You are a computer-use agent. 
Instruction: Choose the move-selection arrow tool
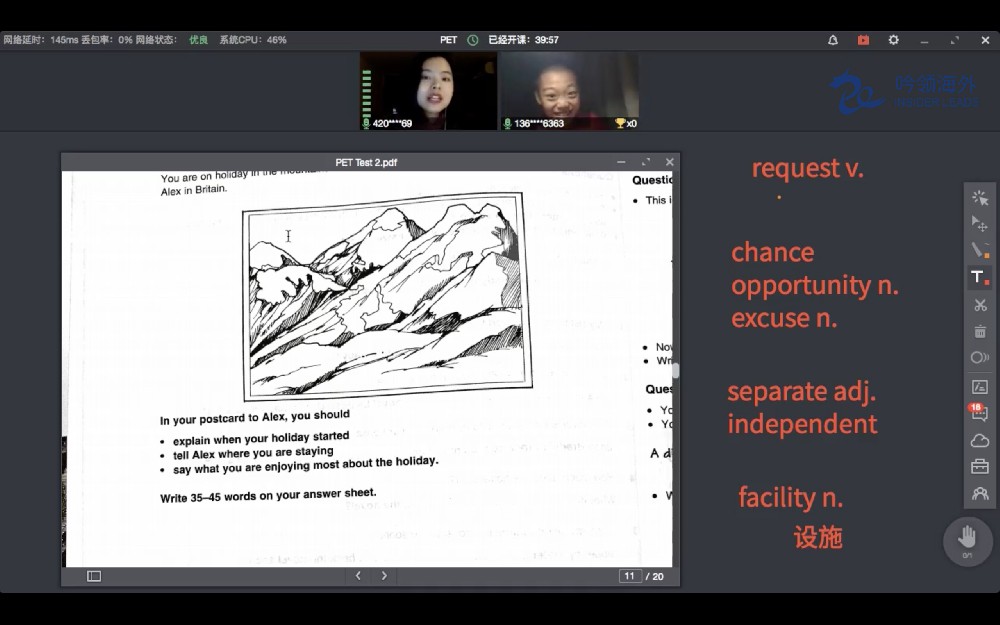[979, 223]
